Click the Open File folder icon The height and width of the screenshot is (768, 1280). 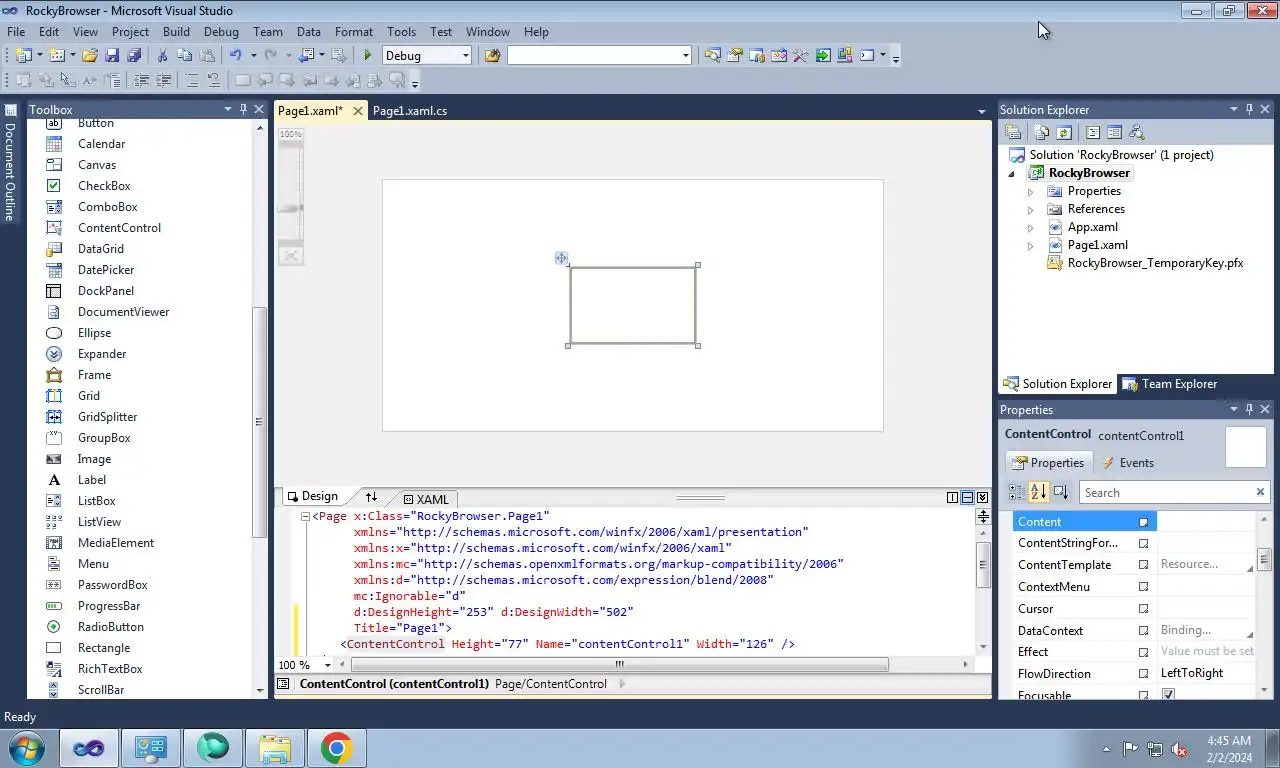(x=90, y=55)
